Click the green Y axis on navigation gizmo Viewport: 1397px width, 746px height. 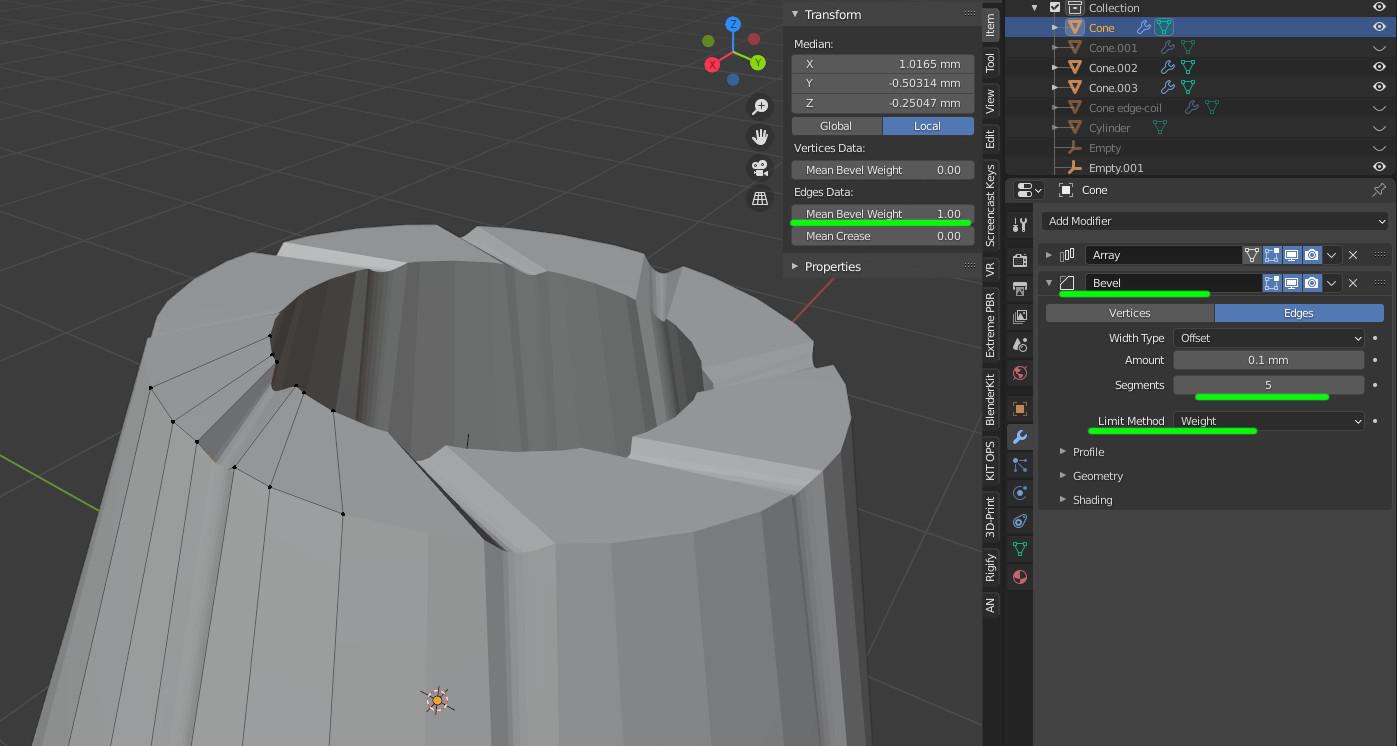click(x=758, y=62)
